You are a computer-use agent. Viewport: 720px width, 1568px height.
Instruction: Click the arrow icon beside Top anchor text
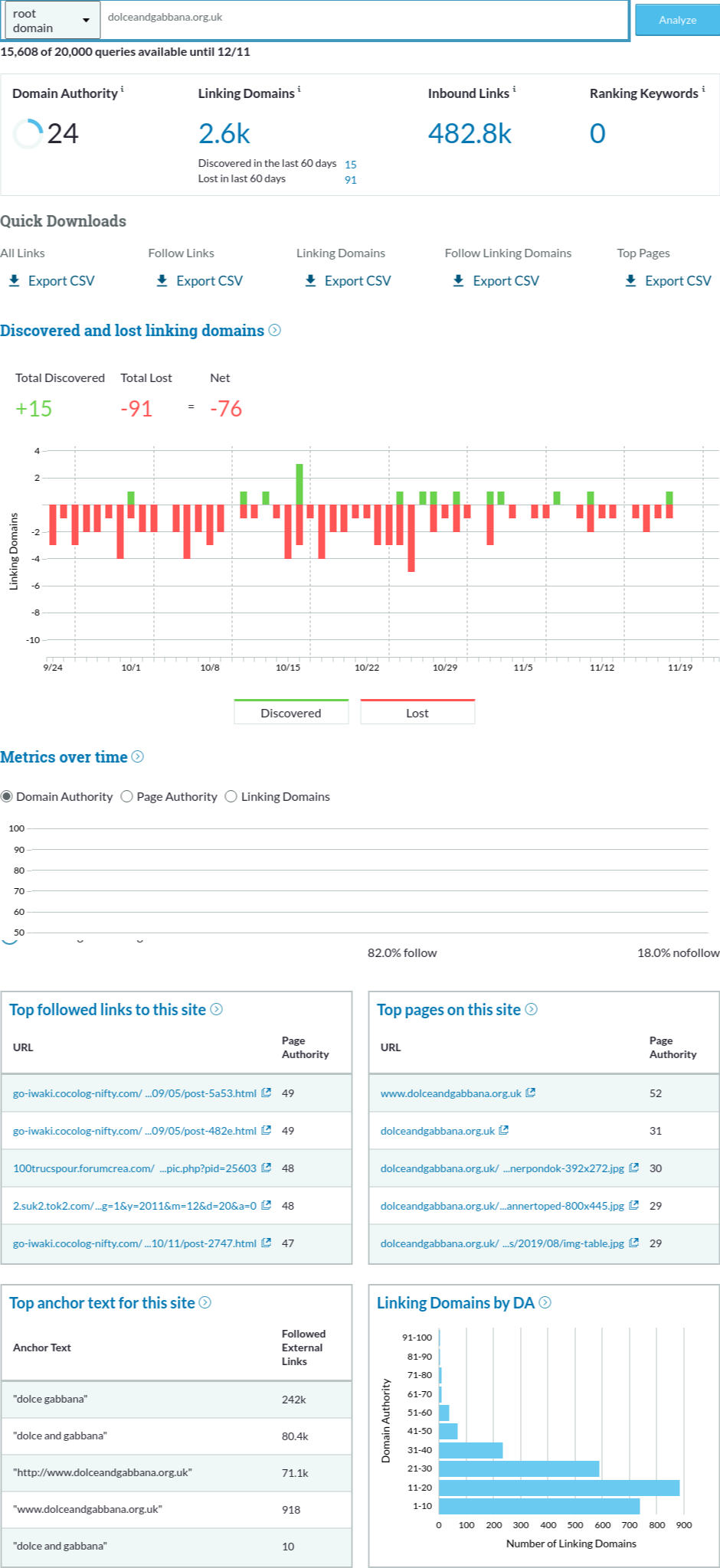coord(205,1302)
